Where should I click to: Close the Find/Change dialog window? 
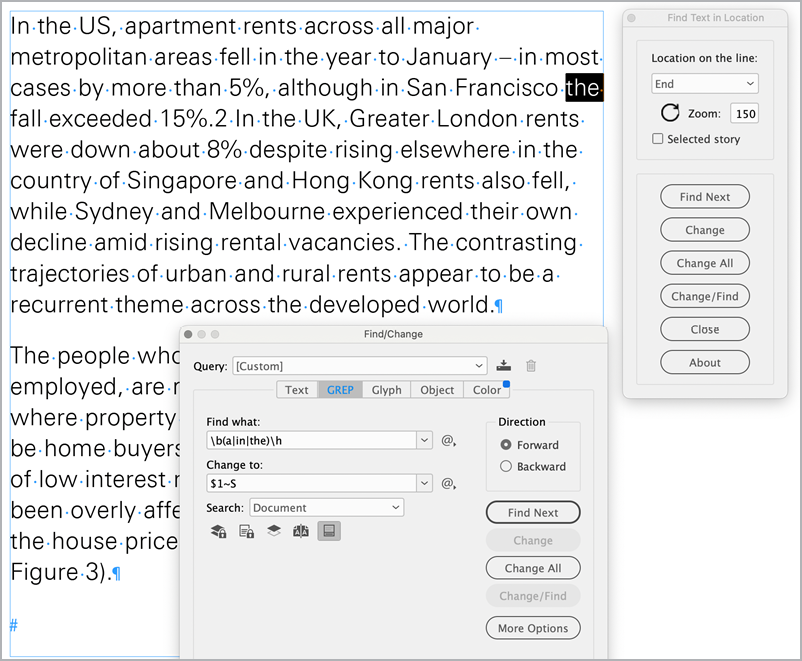click(188, 334)
